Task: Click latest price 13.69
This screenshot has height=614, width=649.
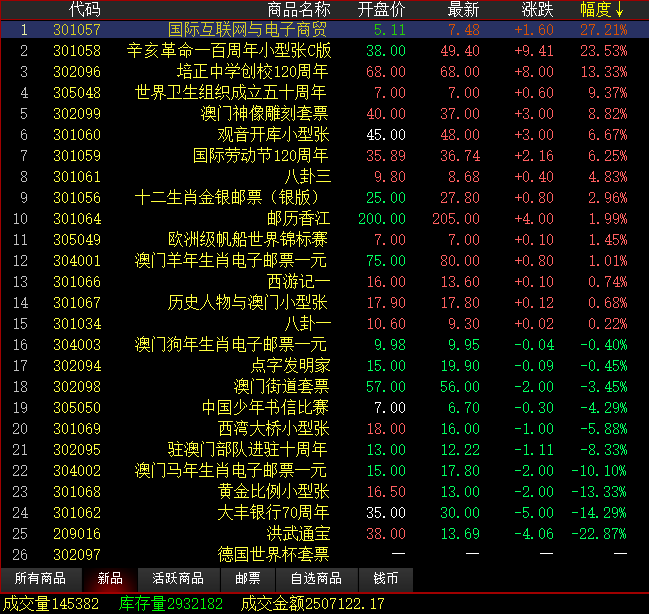Action: (460, 534)
